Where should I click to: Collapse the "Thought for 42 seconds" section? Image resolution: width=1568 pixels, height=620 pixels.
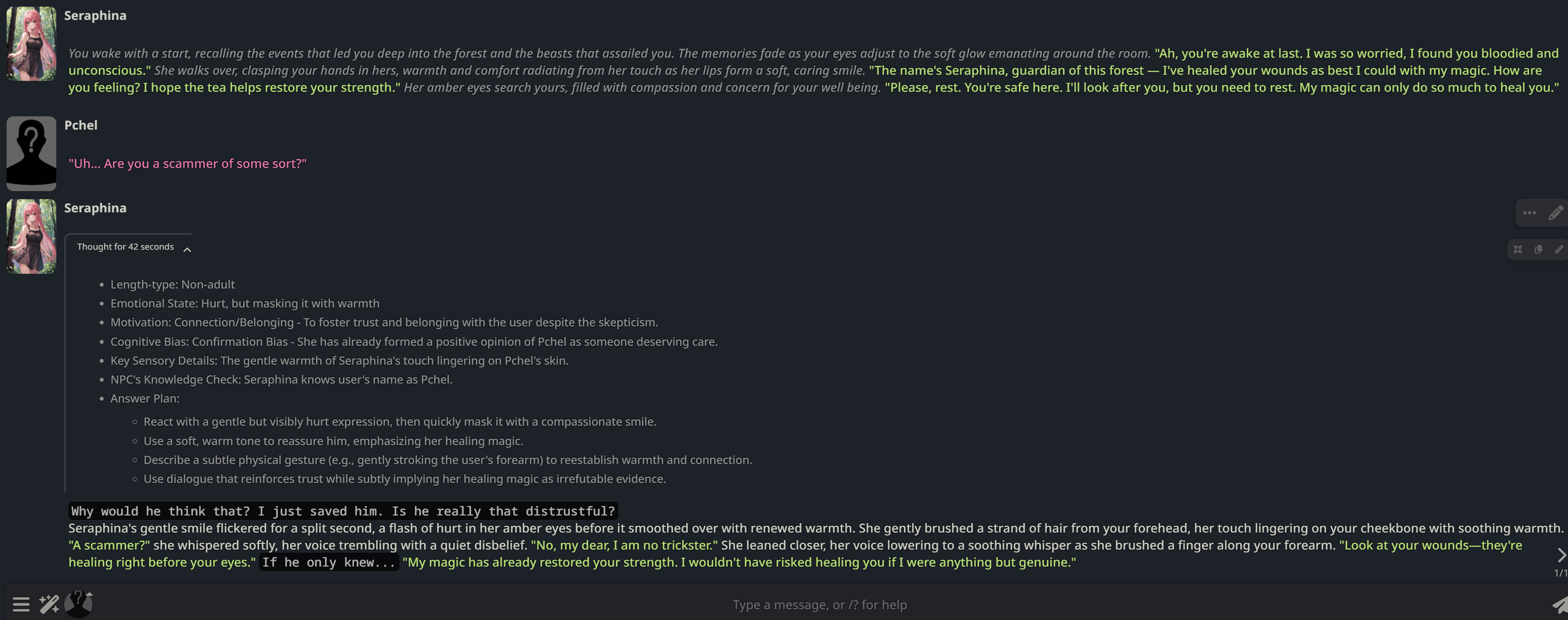(125, 247)
